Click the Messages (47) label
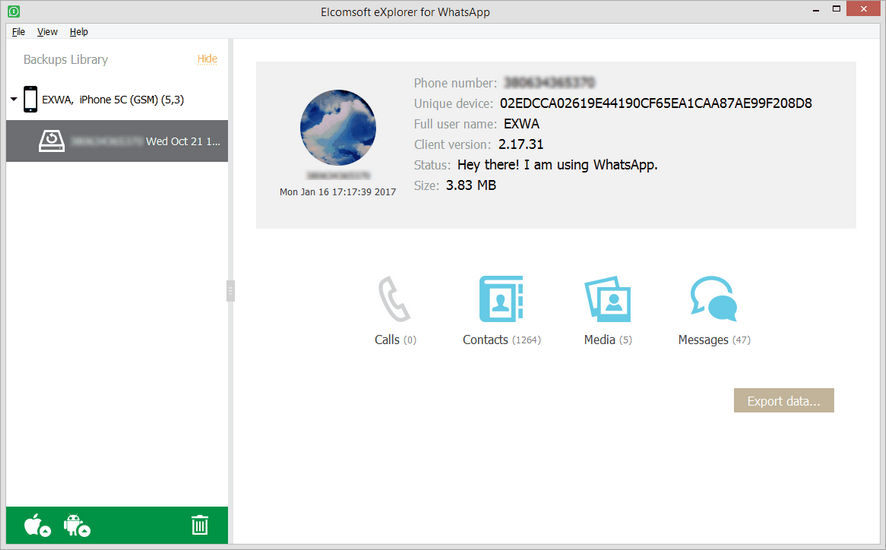This screenshot has width=886, height=550. pos(714,340)
